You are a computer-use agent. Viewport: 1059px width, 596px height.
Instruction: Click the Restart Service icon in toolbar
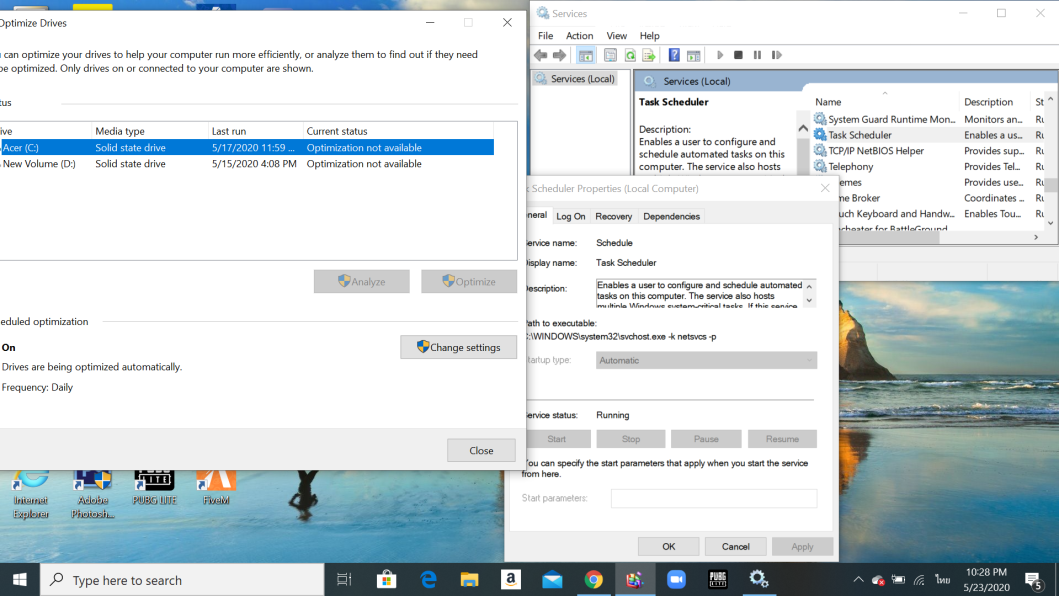(777, 55)
